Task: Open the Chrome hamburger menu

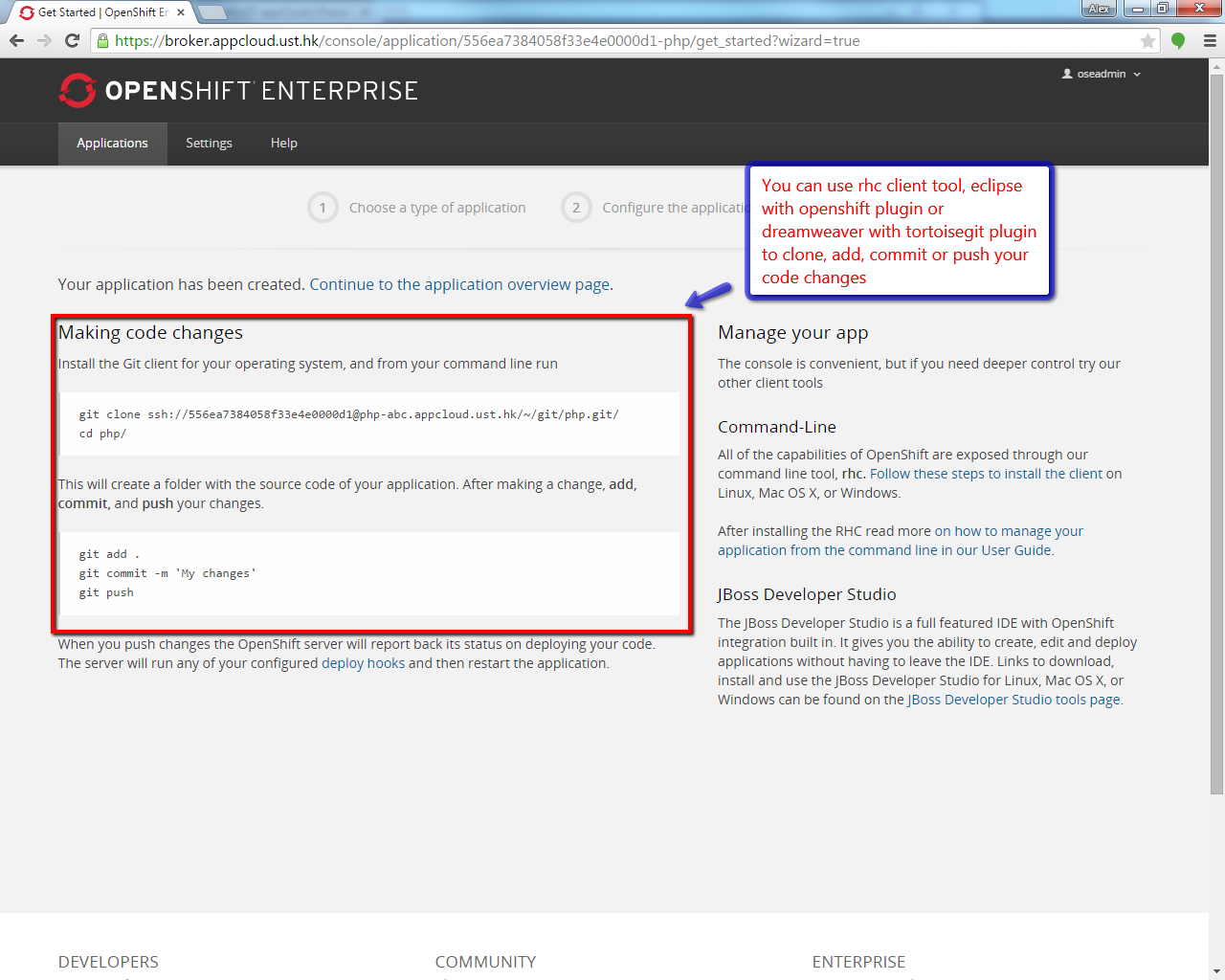Action: pos(1210,40)
